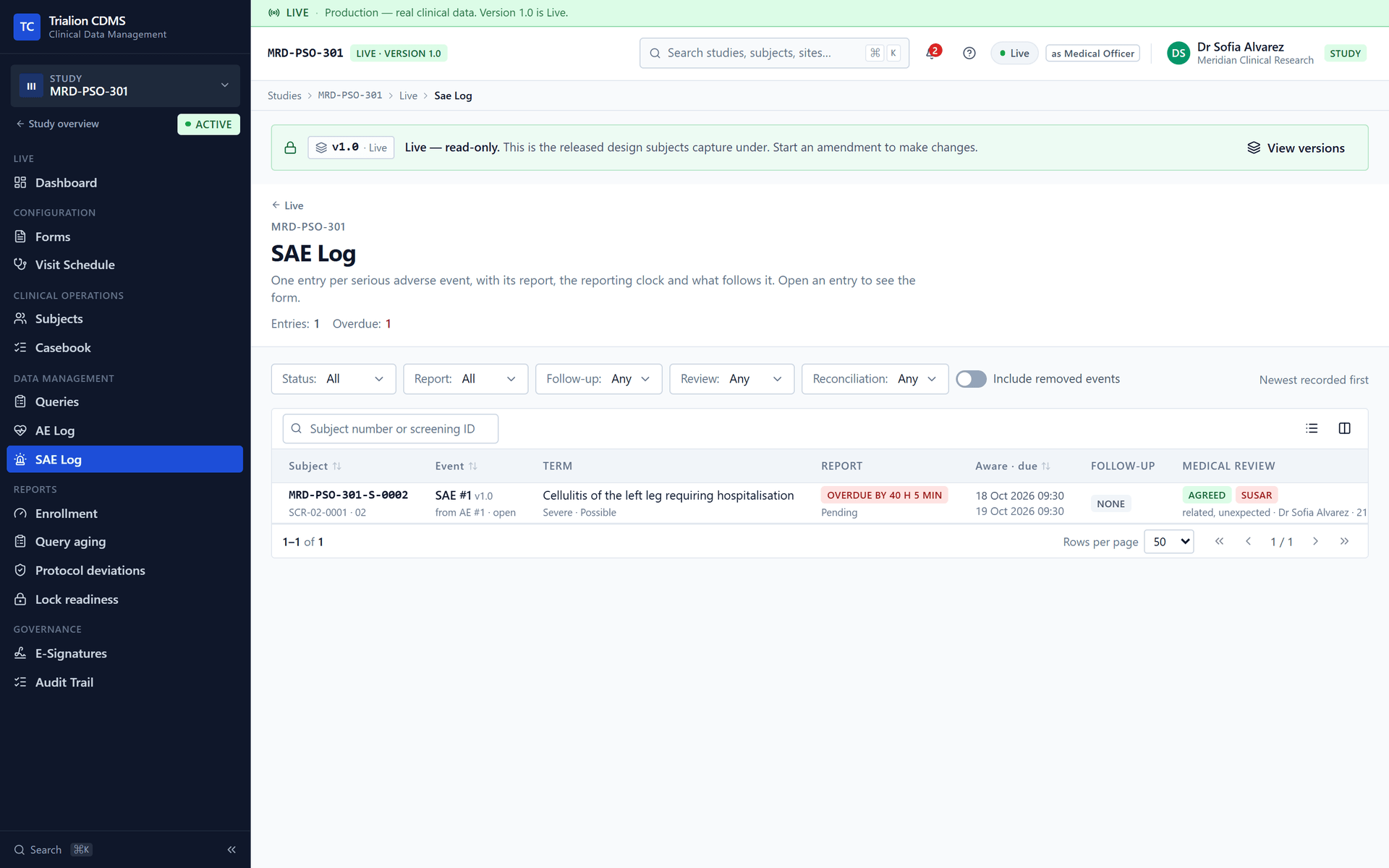Sort by Aware · due column

pyautogui.click(x=1013, y=466)
